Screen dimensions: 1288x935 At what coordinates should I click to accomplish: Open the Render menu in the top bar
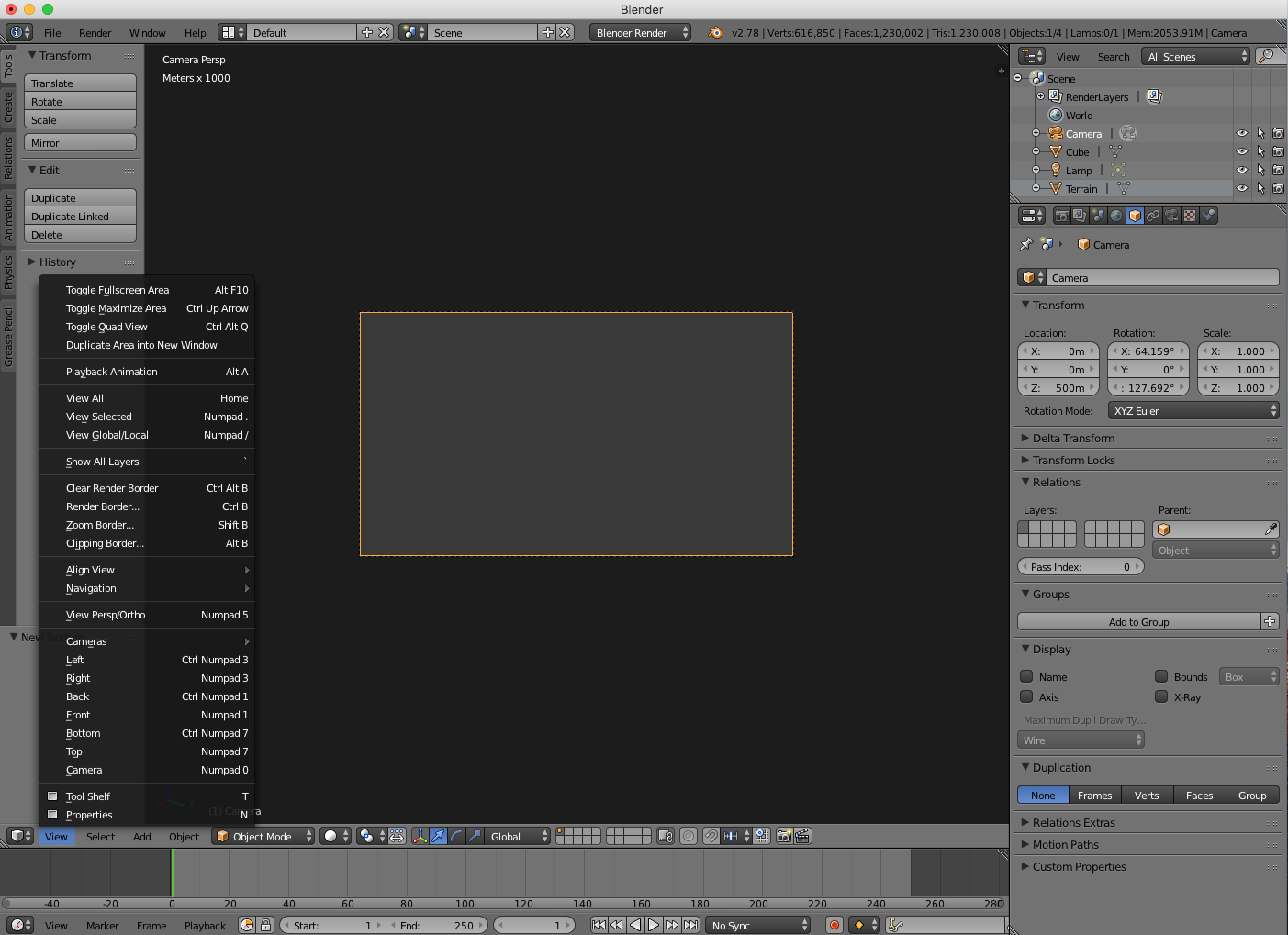[x=95, y=32]
